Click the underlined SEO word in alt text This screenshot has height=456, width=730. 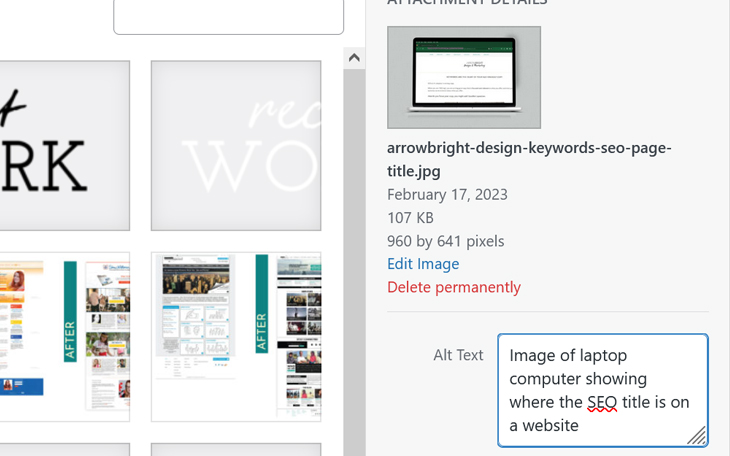tap(602, 403)
